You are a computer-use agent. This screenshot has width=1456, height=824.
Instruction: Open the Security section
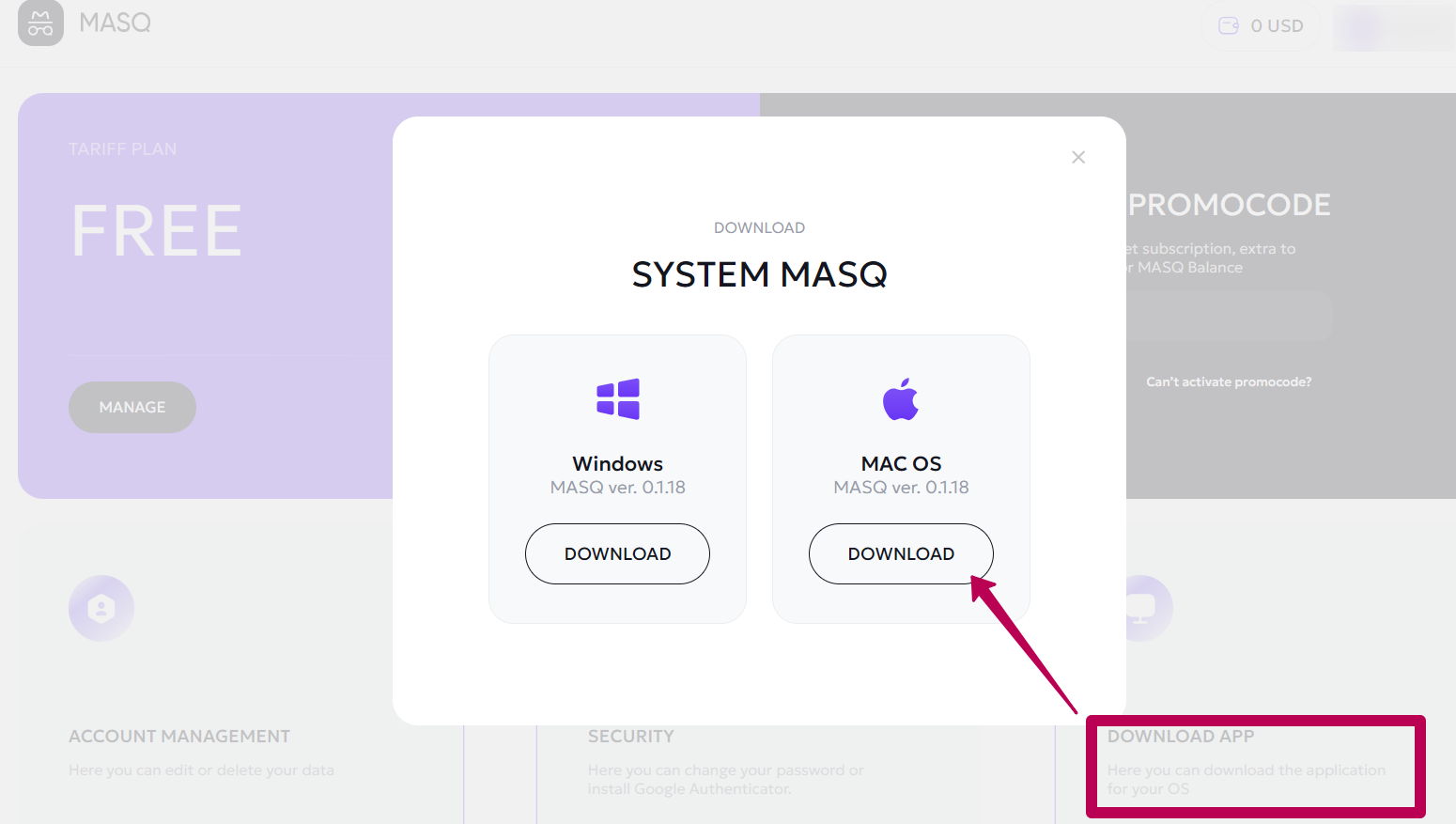631,737
